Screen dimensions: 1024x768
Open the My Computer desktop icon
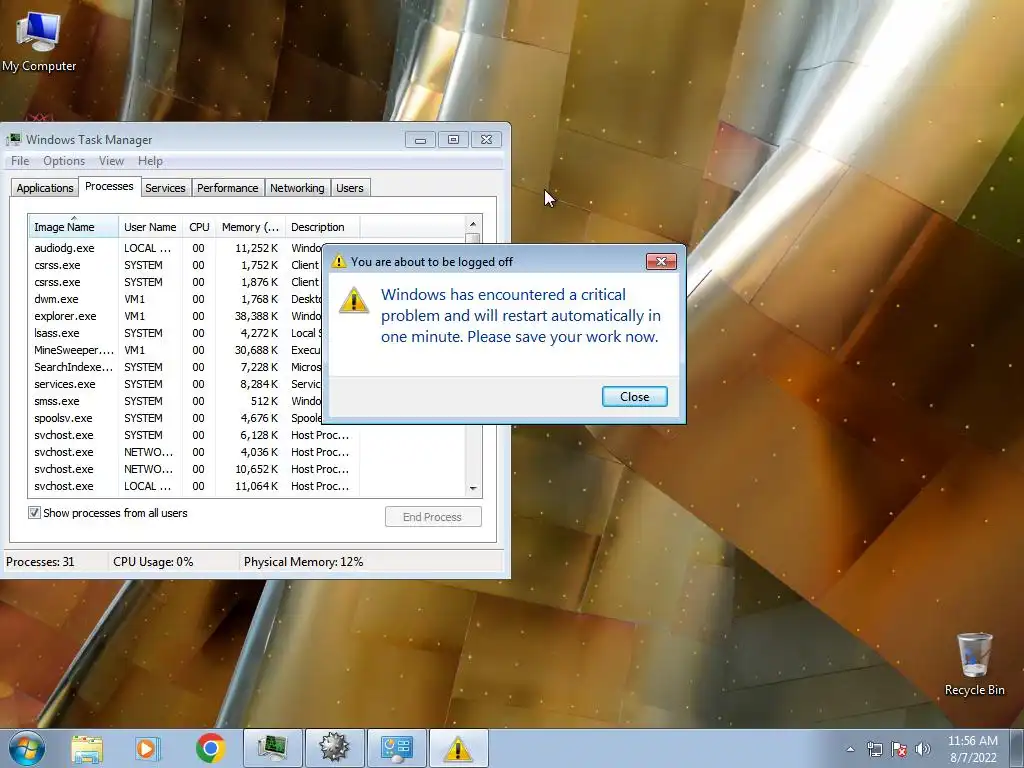point(39,40)
